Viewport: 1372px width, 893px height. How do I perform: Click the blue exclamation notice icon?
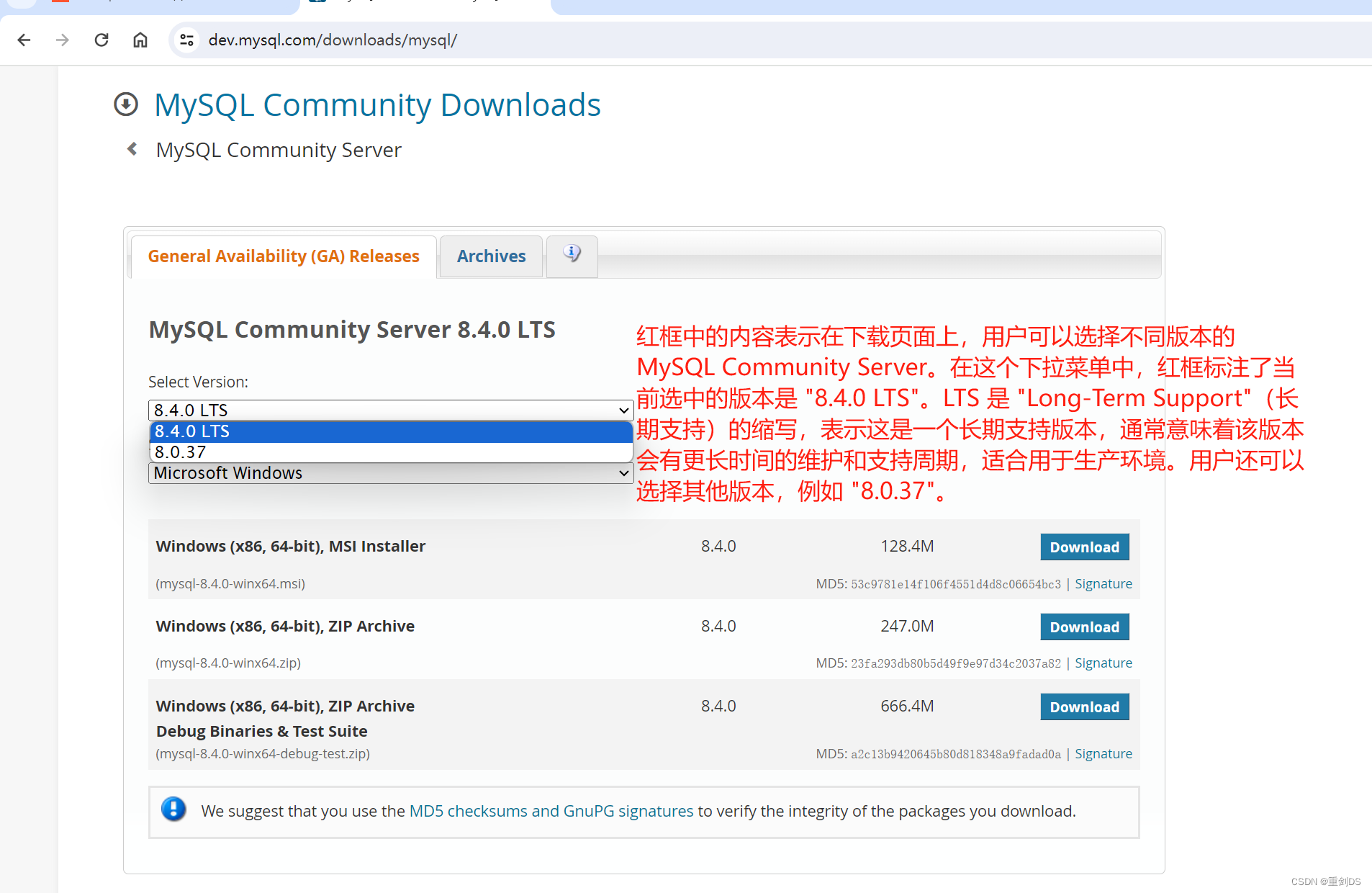(173, 809)
